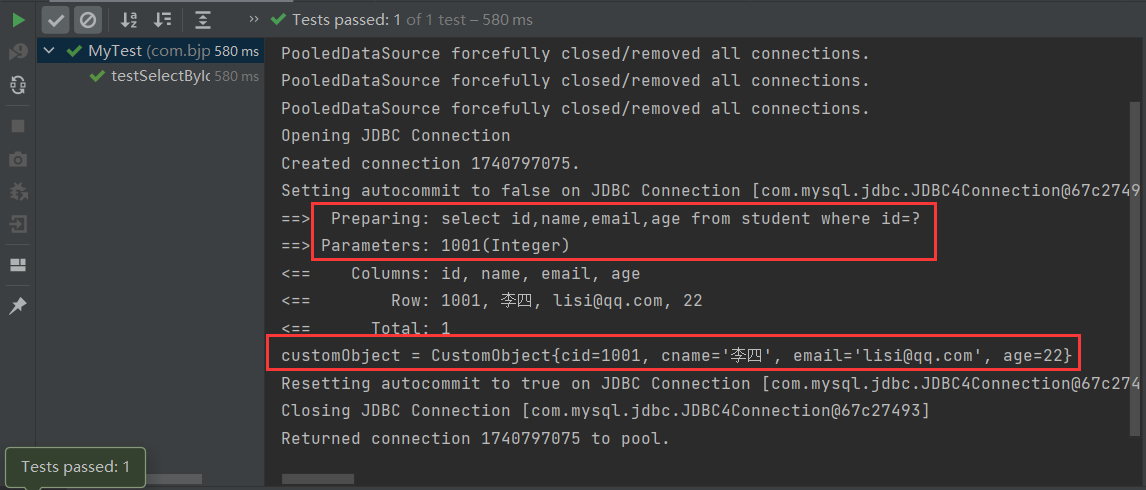The width and height of the screenshot is (1146, 490).
Task: Expand all test nodes icon
Action: coord(203,20)
